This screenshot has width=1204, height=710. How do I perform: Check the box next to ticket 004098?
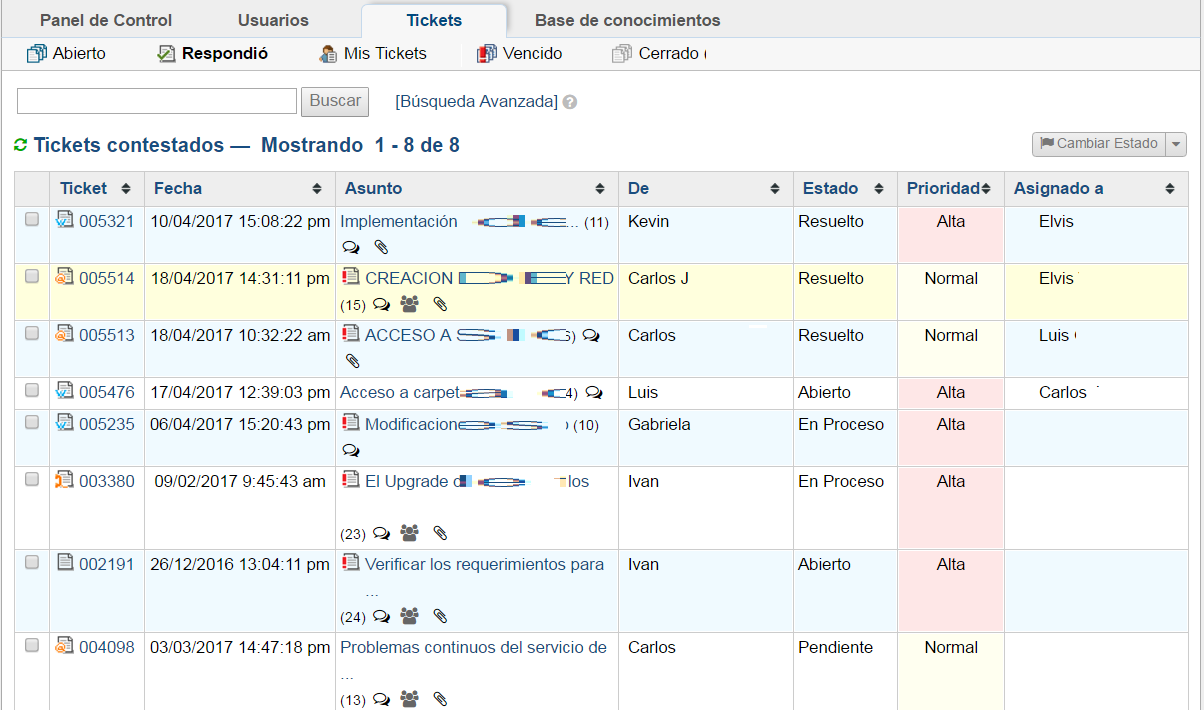32,646
